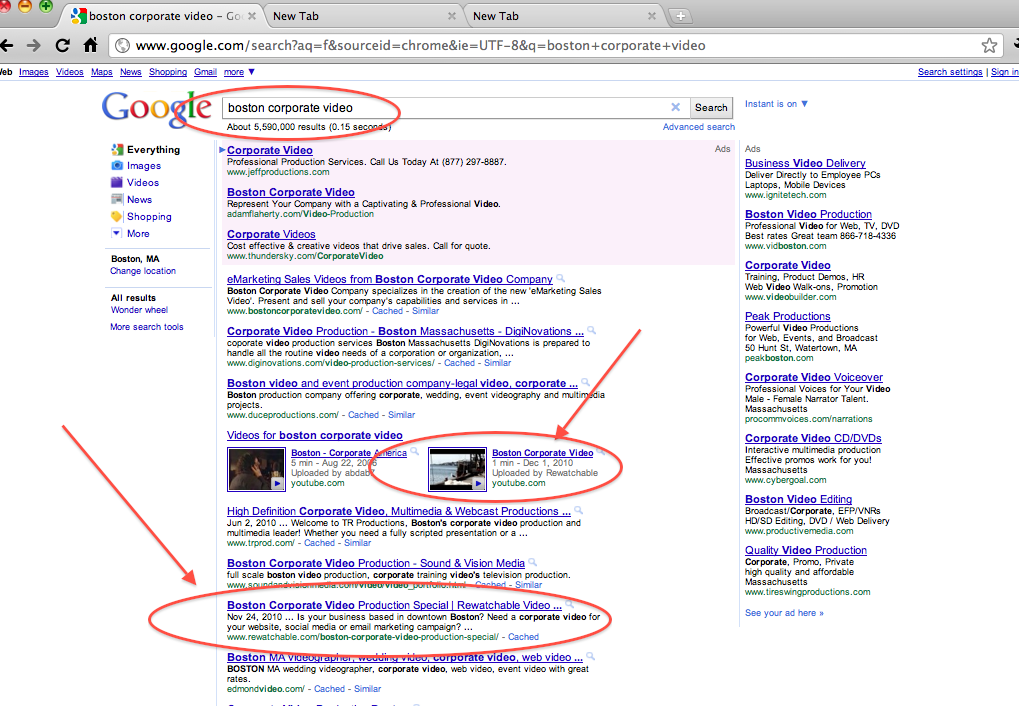Play the Boston Corporate Video thumbnail
Image resolution: width=1019 pixels, height=706 pixels.
458,469
